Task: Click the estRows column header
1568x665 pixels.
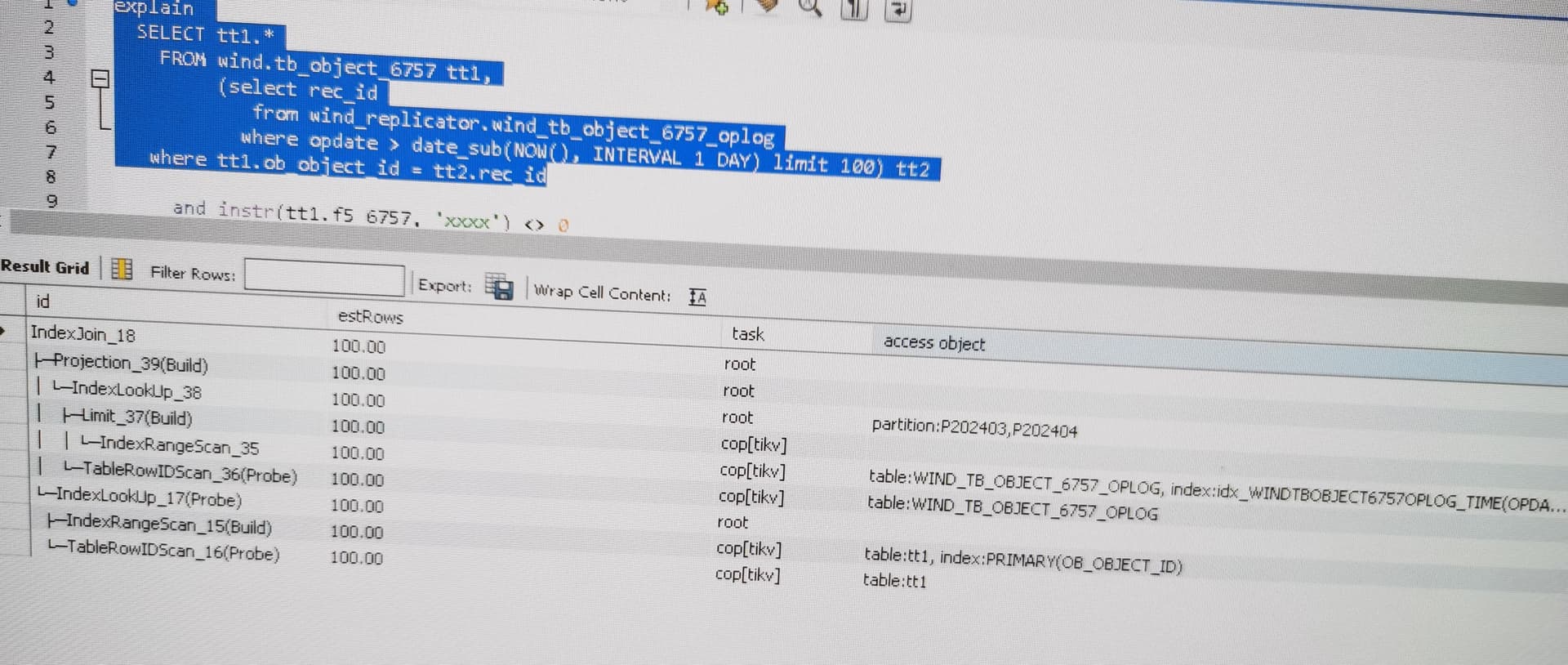Action: click(x=370, y=316)
